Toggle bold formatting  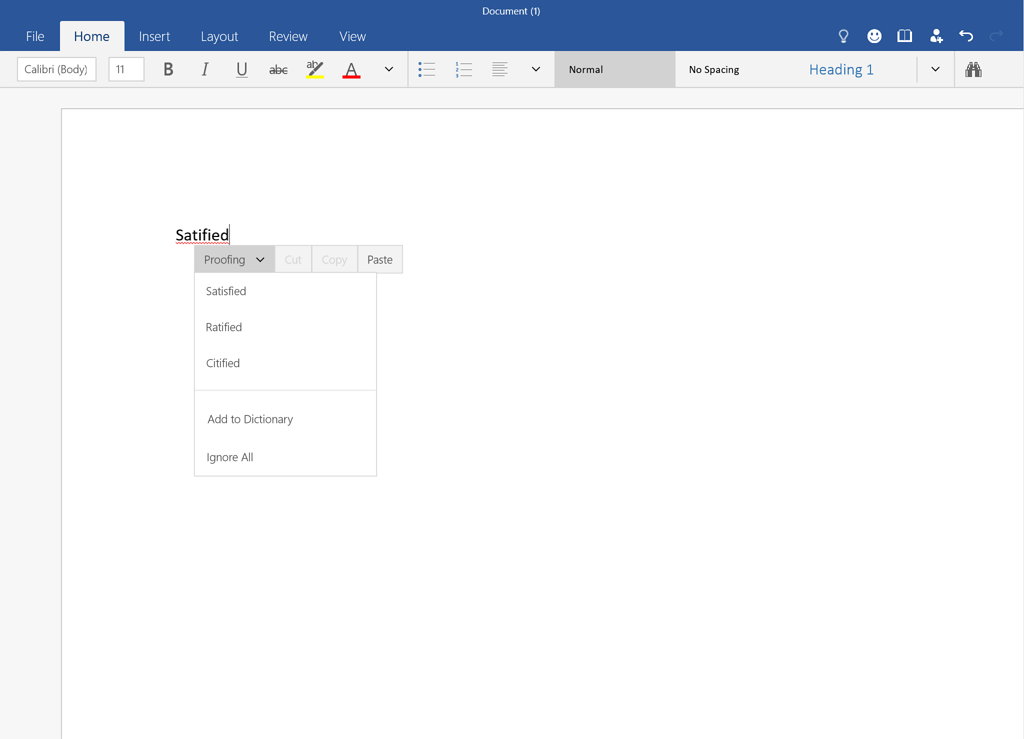[168, 69]
